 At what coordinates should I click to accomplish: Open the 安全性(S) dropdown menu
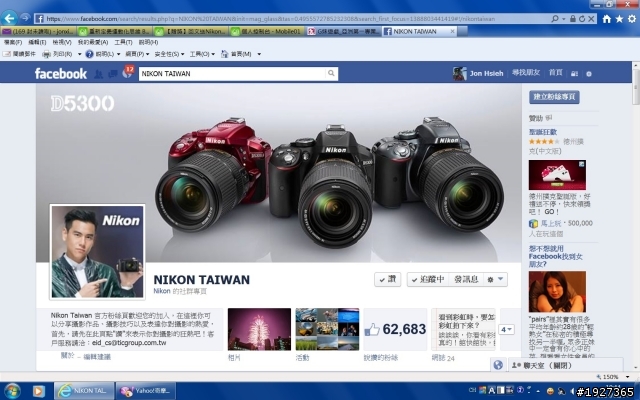[x=169, y=54]
